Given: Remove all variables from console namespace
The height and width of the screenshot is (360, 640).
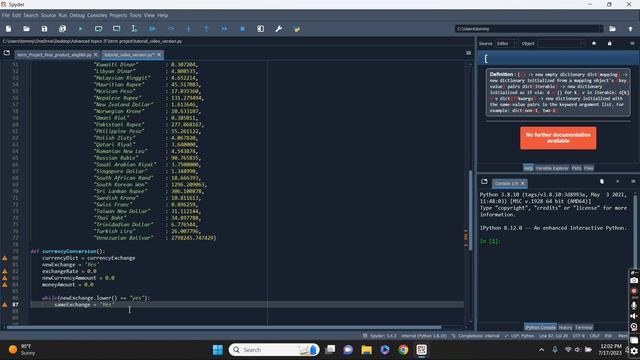Looking at the screenshot, I should pos(602,182).
